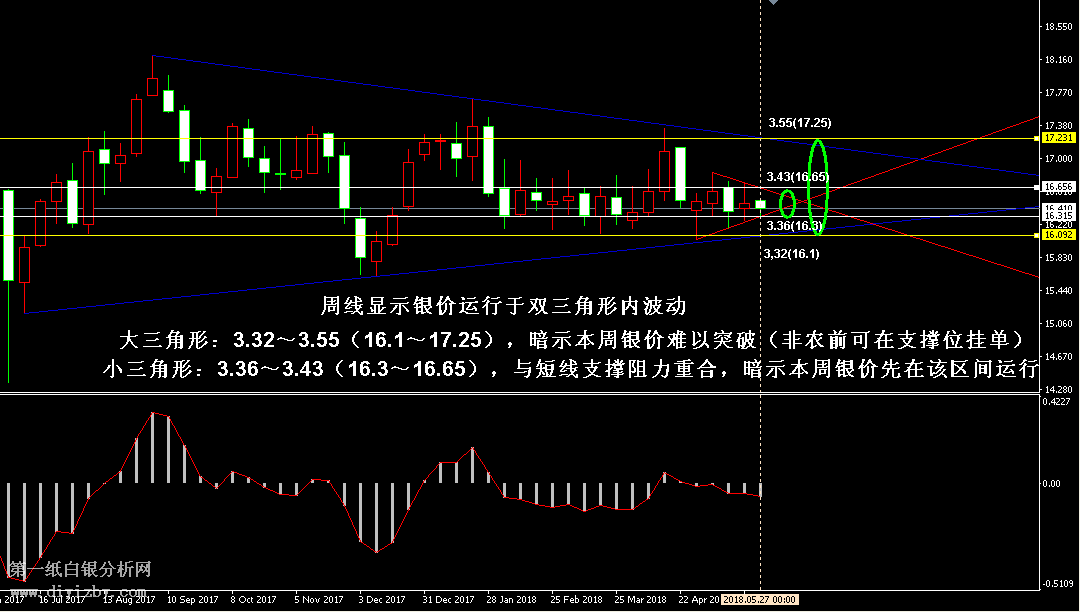Select the 3,32(16.1) text label

coord(791,255)
